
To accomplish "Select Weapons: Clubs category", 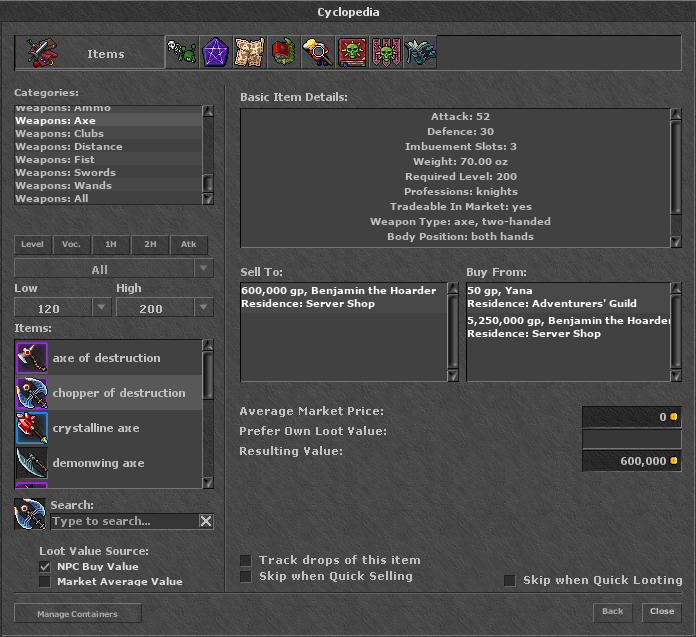I will coord(108,133).
